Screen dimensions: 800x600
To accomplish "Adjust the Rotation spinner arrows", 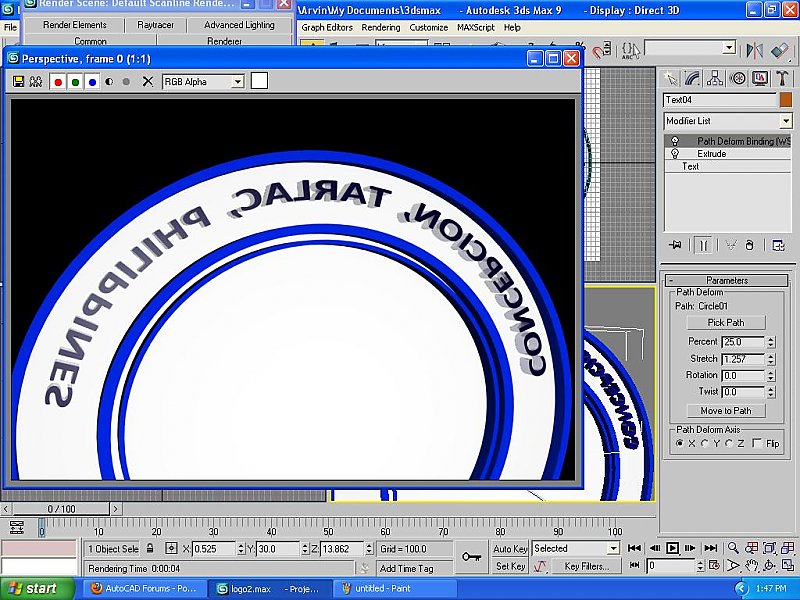I will [x=771, y=376].
